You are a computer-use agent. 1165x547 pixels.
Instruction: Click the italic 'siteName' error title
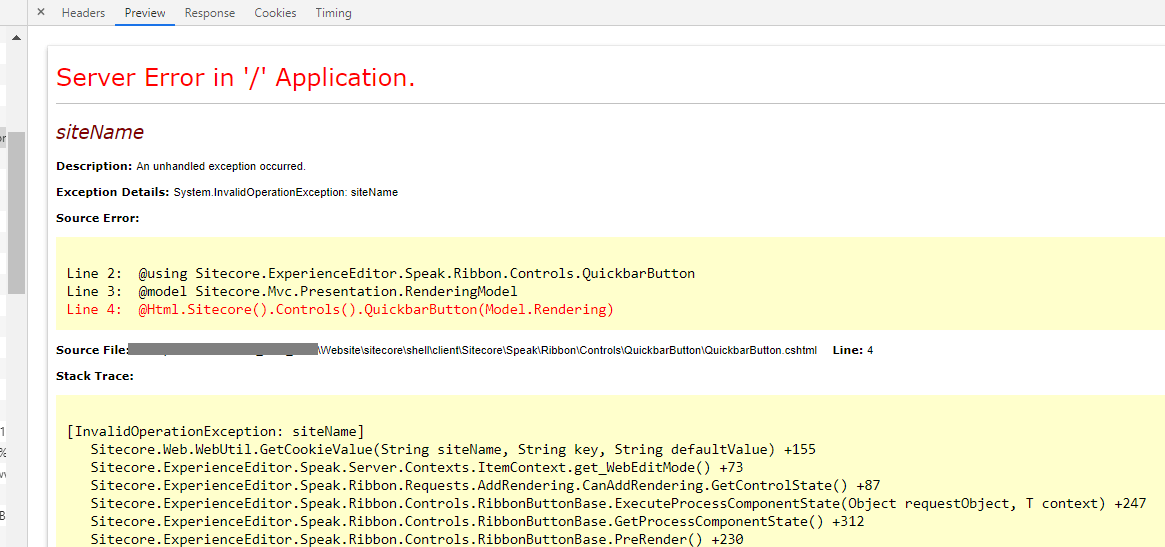point(100,132)
